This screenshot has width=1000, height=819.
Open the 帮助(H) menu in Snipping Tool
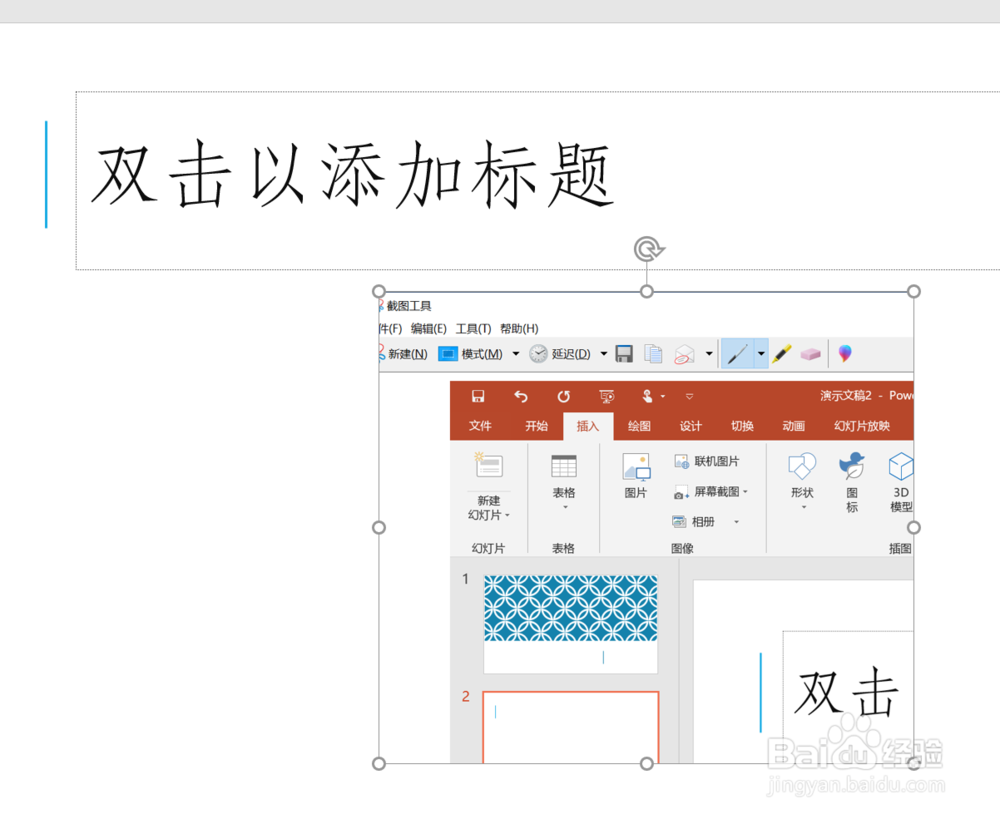(x=519, y=328)
